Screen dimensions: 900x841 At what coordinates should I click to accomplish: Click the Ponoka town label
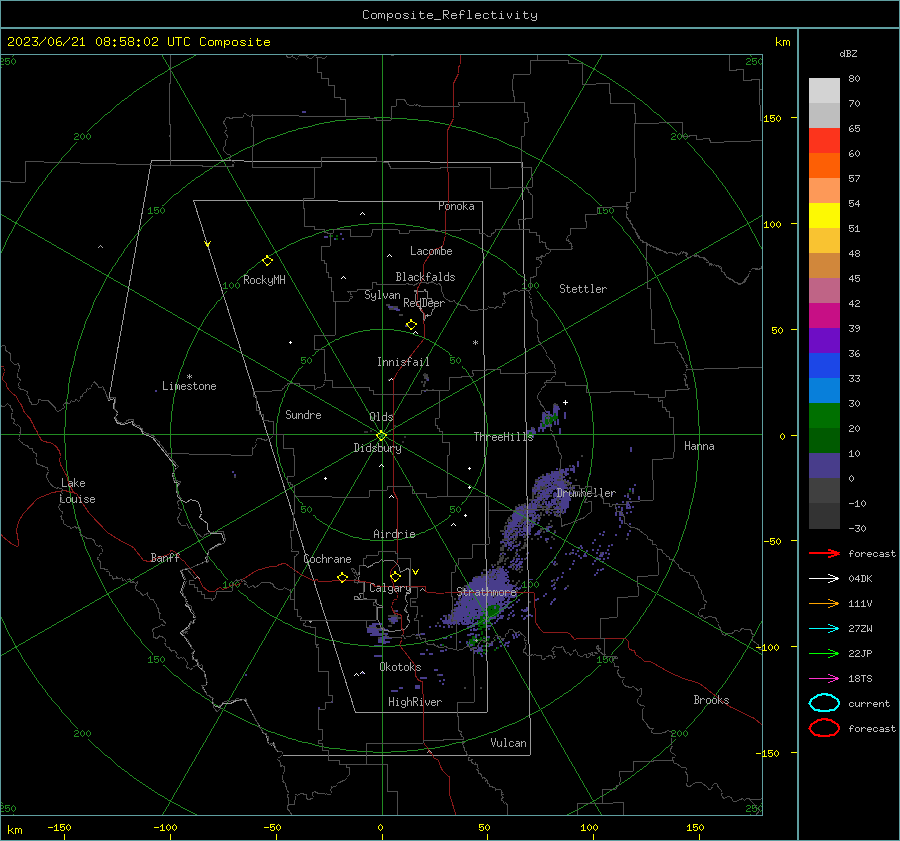pos(456,206)
